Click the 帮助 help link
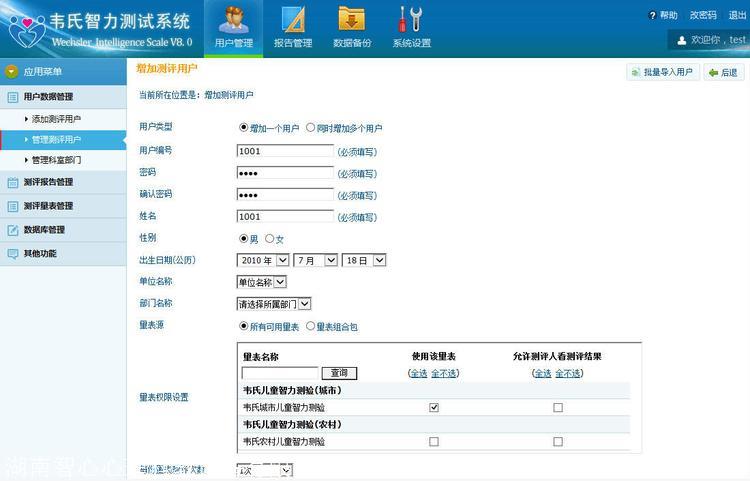 pos(669,15)
